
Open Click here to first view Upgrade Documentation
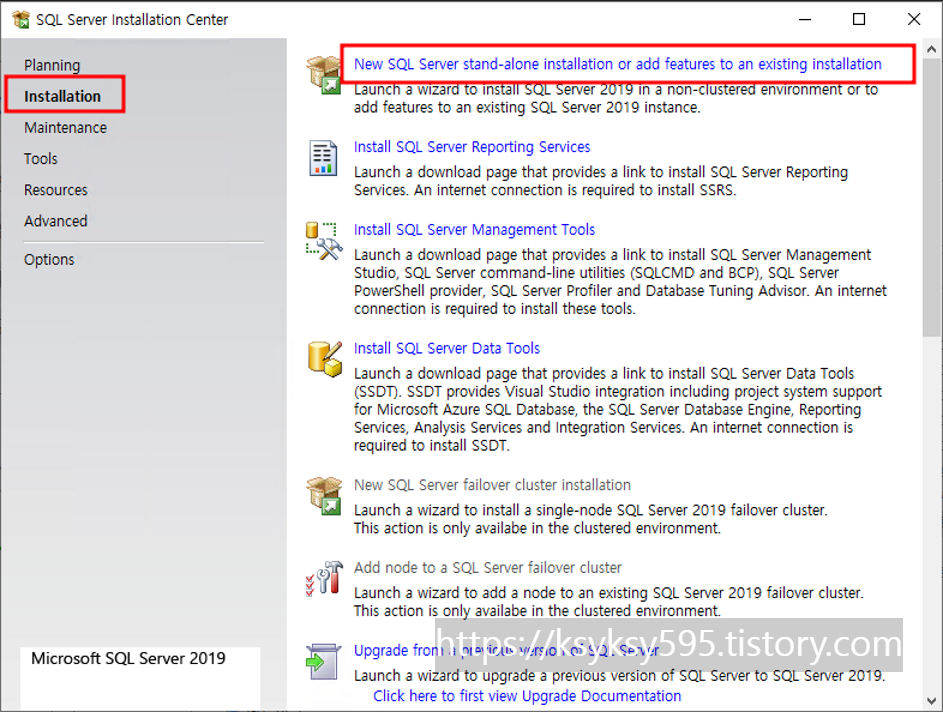click(x=527, y=696)
